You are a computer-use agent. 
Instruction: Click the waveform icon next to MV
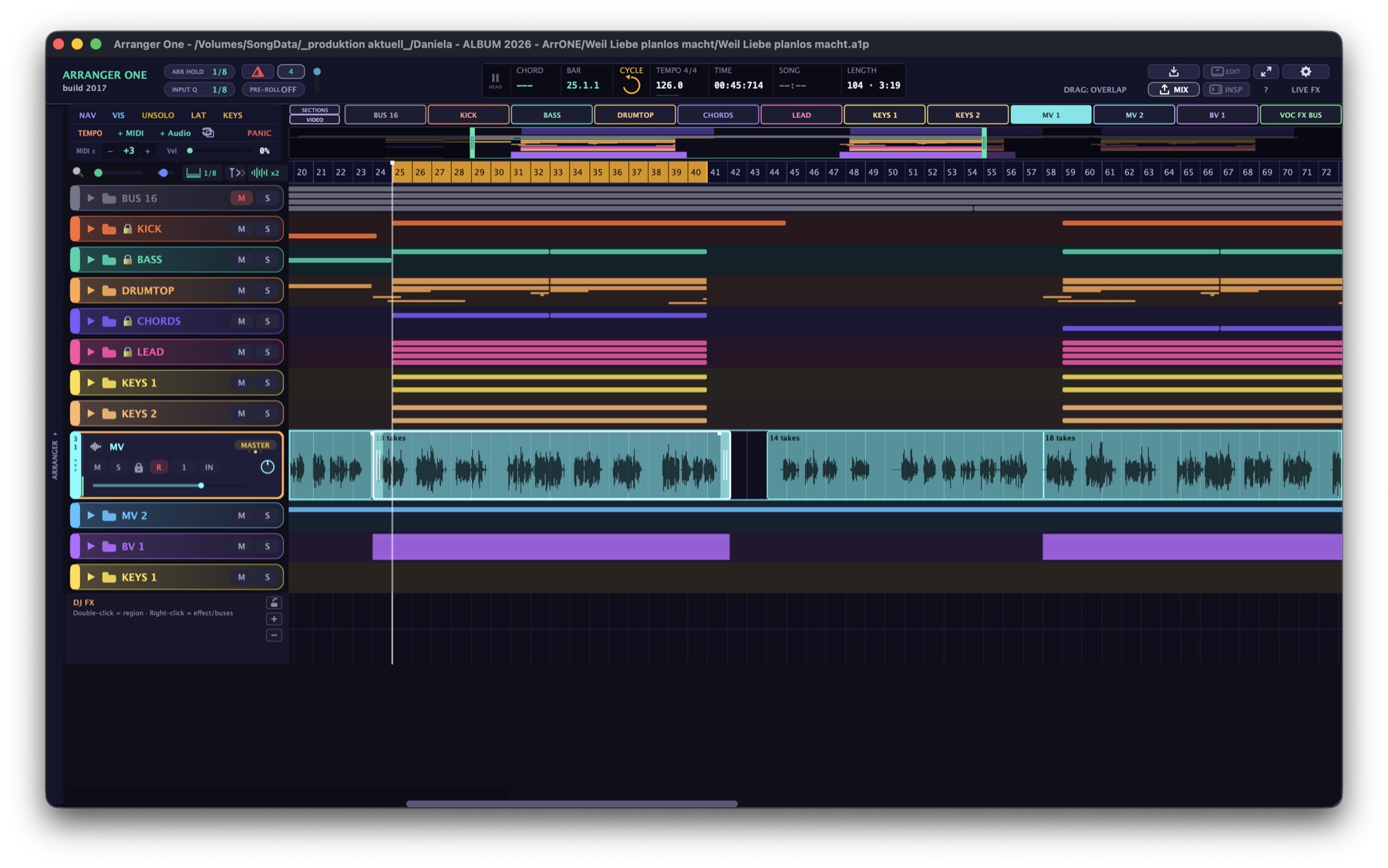96,446
